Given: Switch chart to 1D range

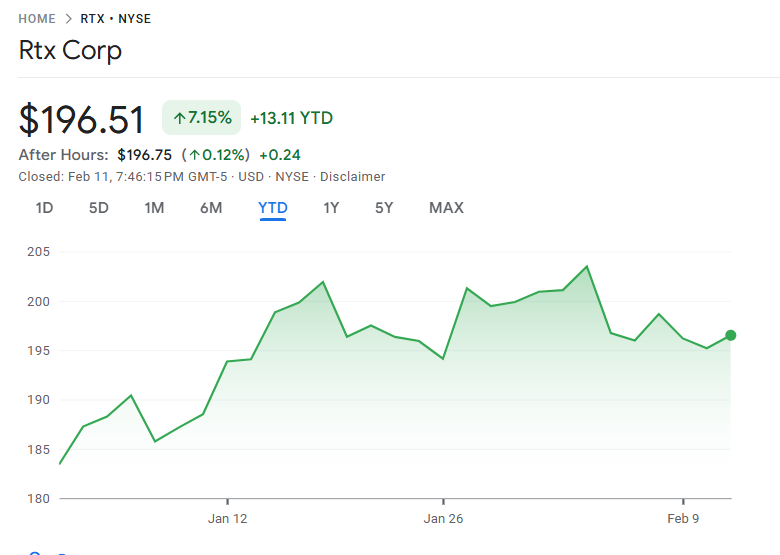Looking at the screenshot, I should [44, 208].
